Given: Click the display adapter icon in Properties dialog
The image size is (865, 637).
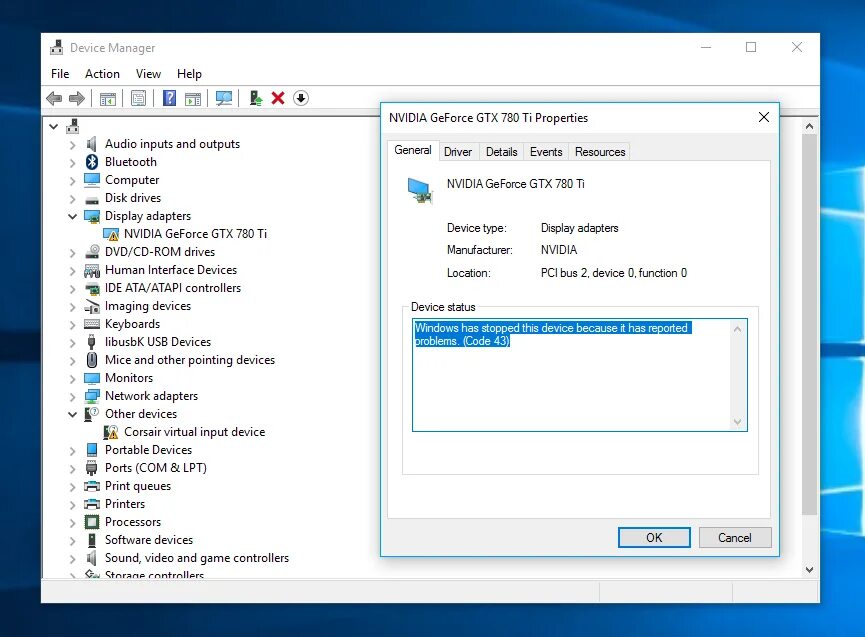Looking at the screenshot, I should (420, 190).
